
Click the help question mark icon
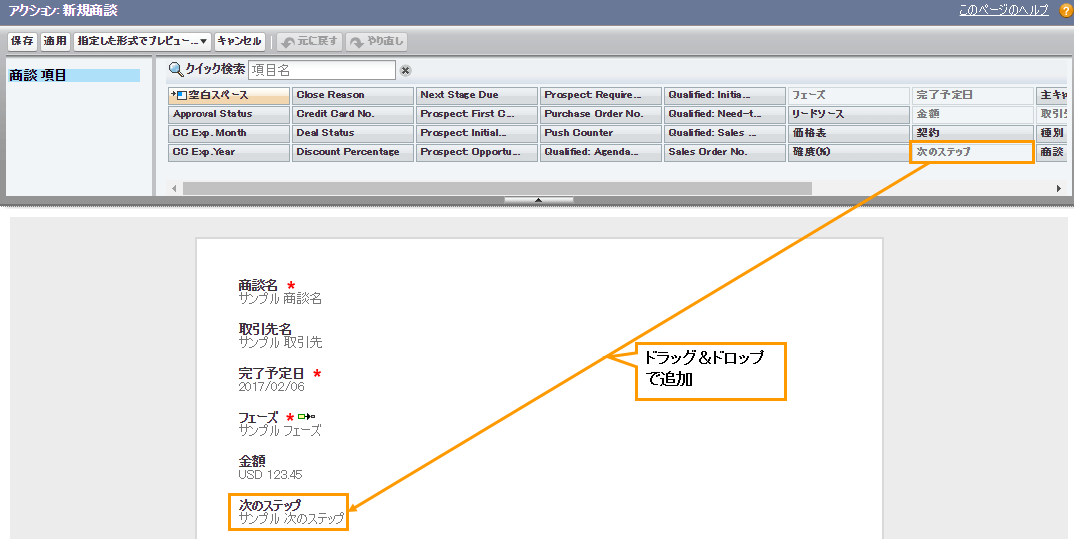[1066, 10]
